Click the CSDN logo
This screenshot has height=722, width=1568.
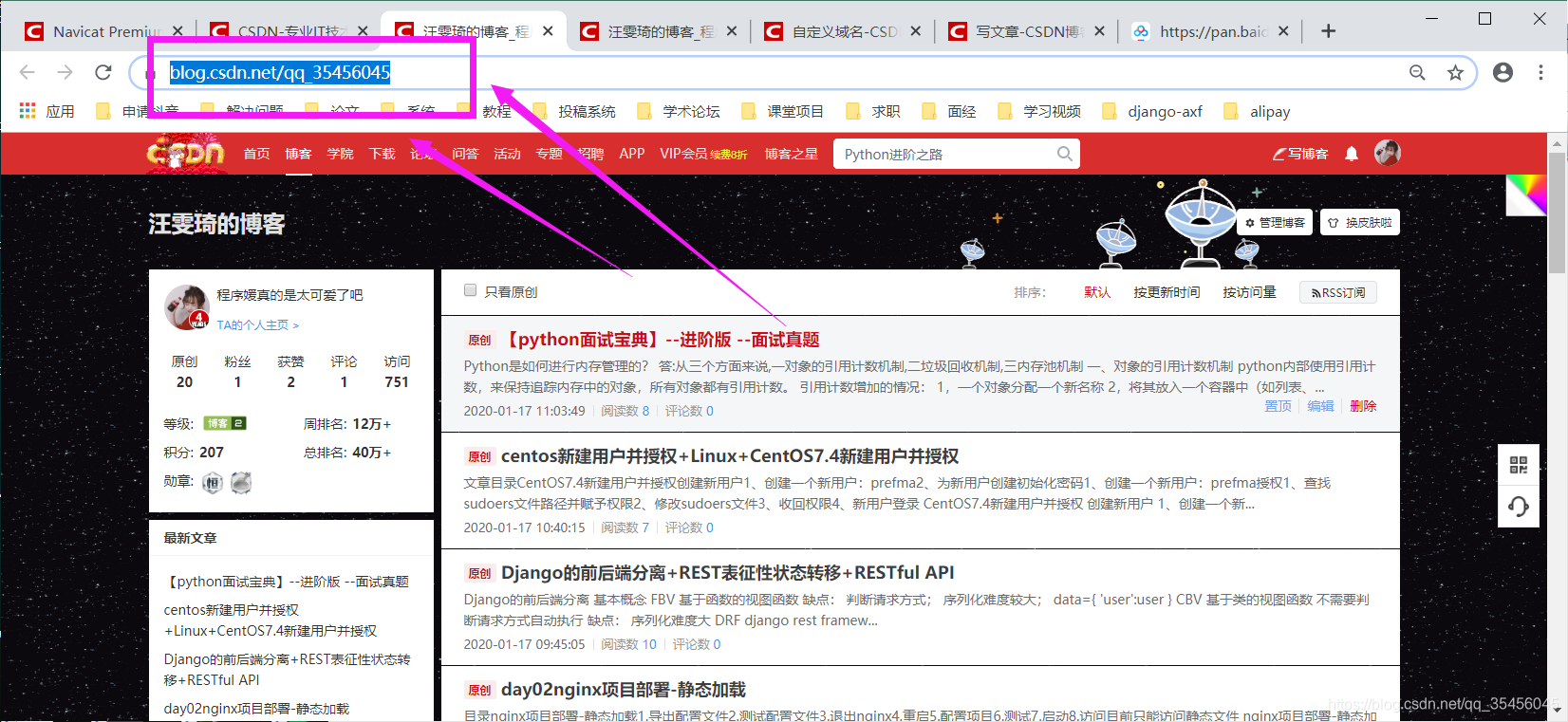point(186,153)
